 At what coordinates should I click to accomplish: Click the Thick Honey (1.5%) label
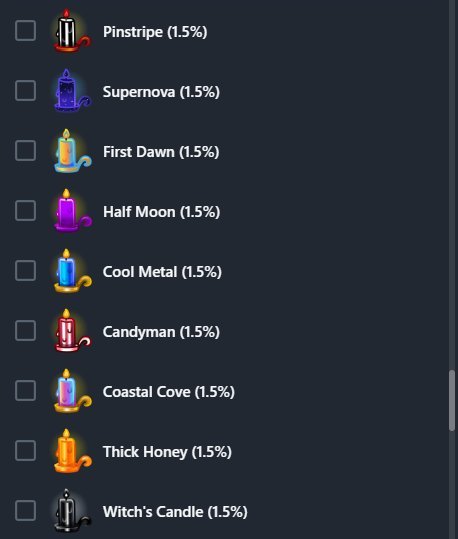[x=167, y=452]
